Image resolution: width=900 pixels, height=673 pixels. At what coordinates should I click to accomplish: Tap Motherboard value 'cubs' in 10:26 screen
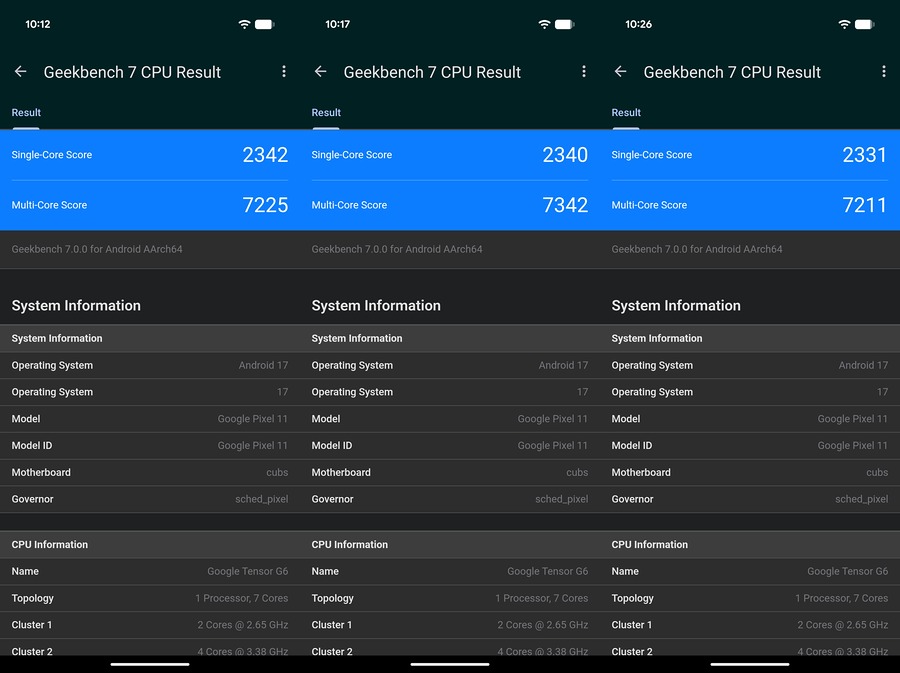[x=877, y=473]
